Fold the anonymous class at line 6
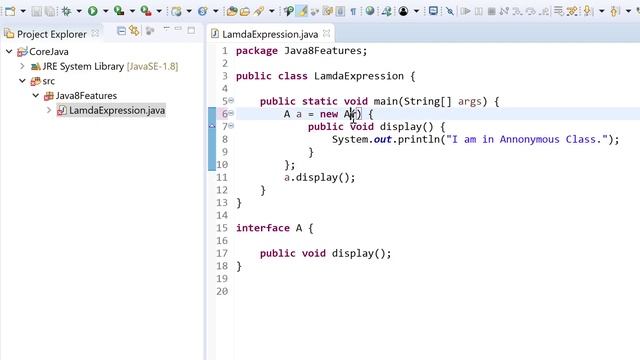 tap(231, 113)
